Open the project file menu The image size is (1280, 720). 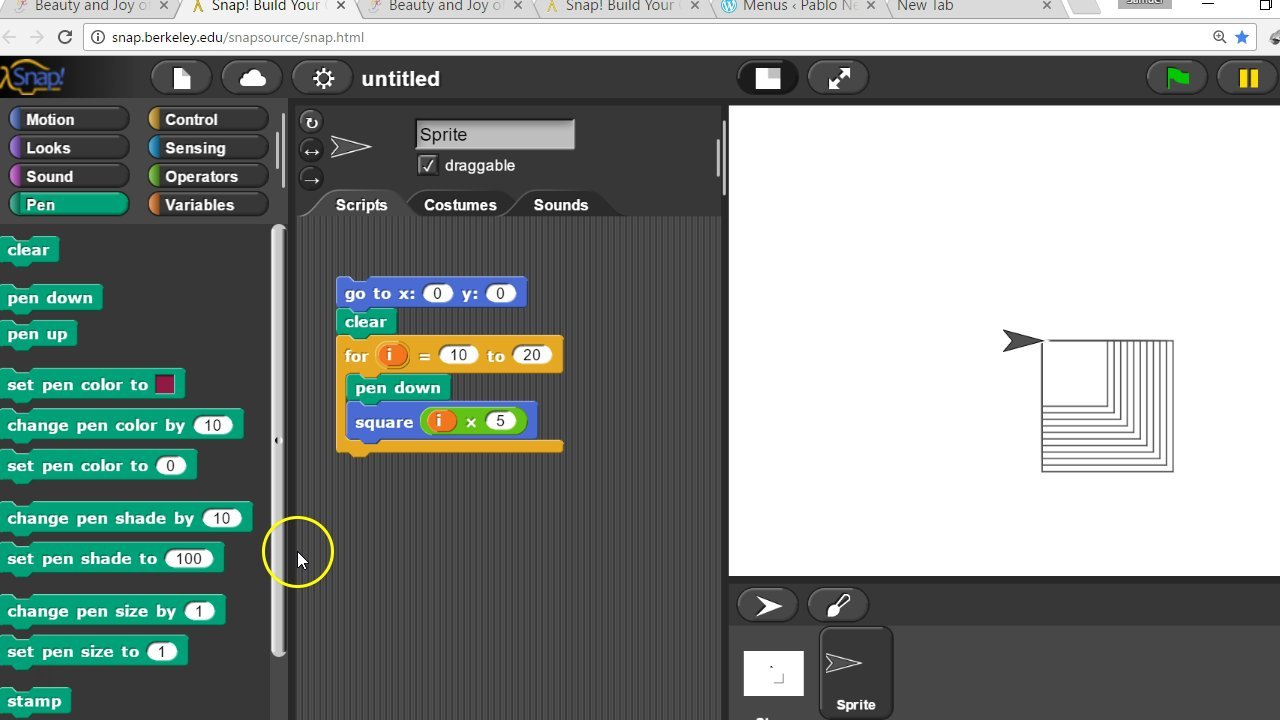[181, 77]
